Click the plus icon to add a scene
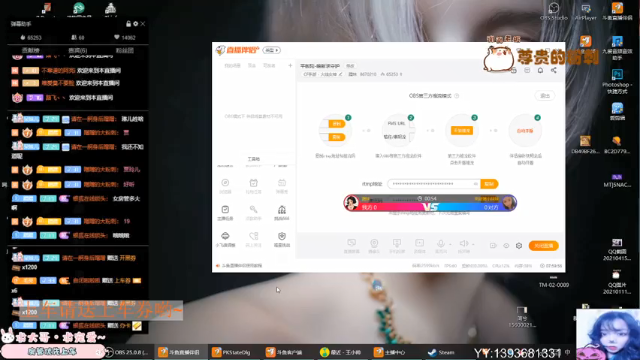640x360 pixels. point(290,65)
